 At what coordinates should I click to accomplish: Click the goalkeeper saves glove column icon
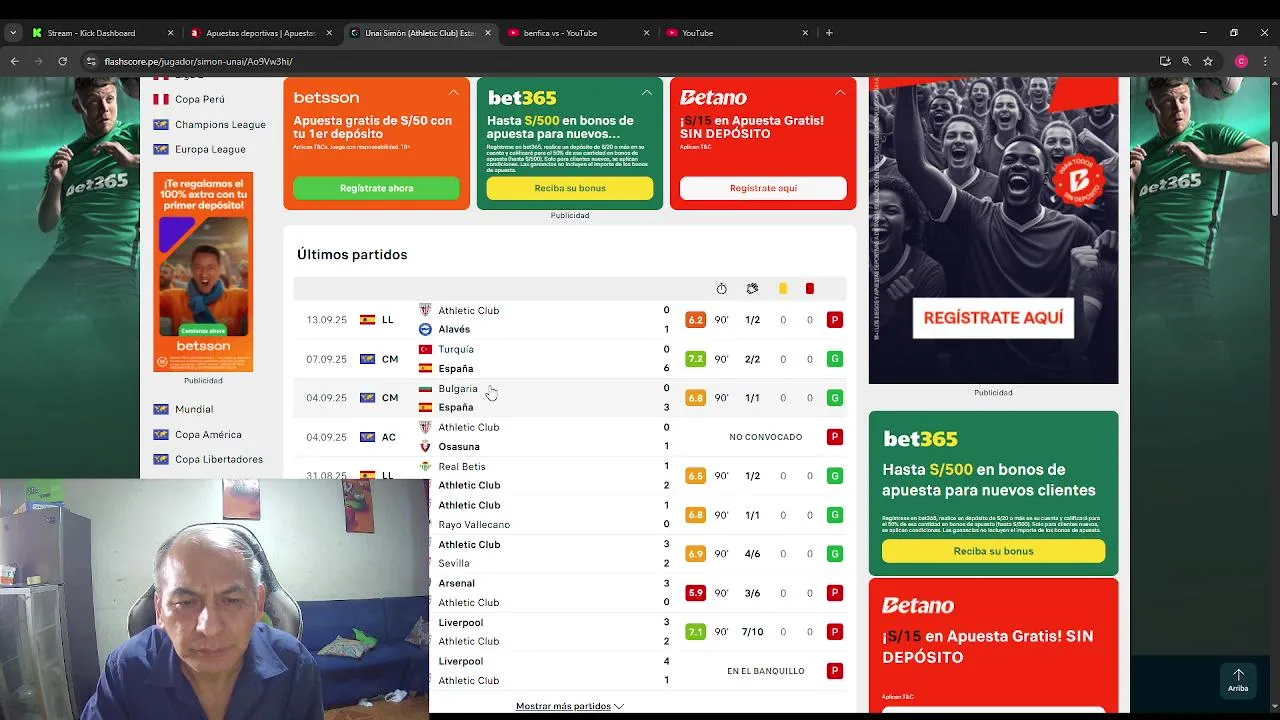pyautogui.click(x=752, y=289)
